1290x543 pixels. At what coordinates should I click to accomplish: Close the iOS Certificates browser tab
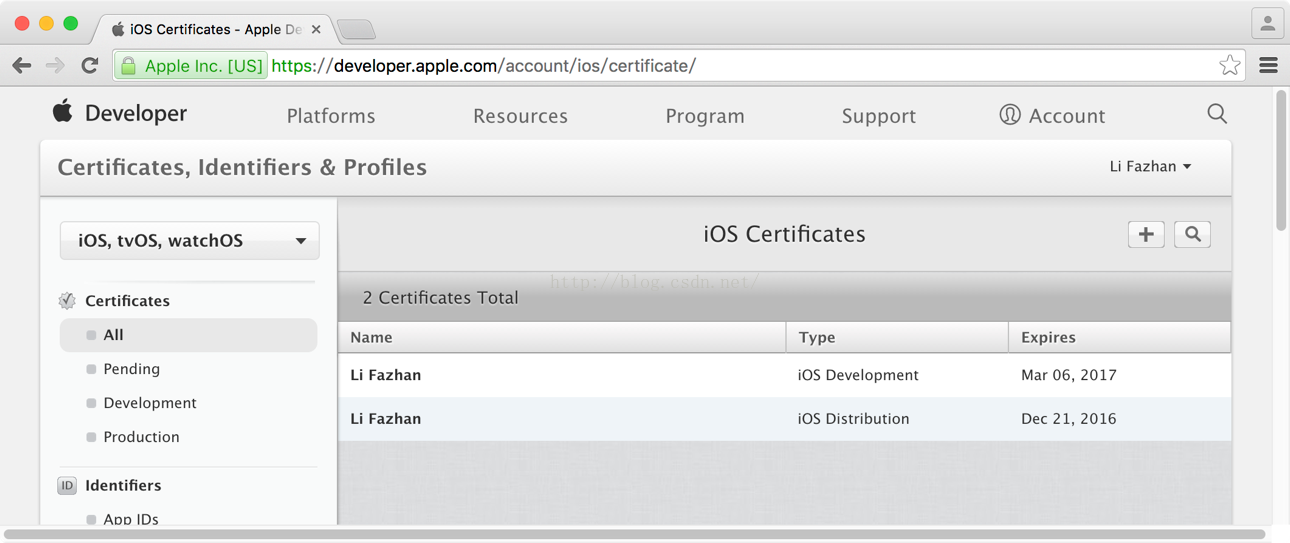click(x=316, y=30)
